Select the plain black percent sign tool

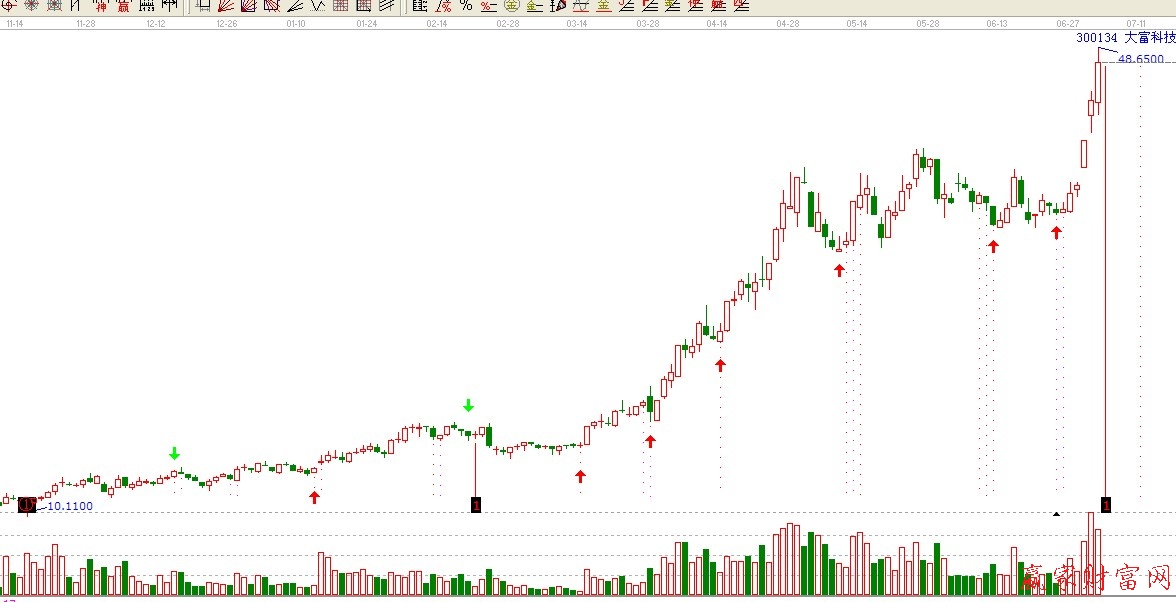465,6
